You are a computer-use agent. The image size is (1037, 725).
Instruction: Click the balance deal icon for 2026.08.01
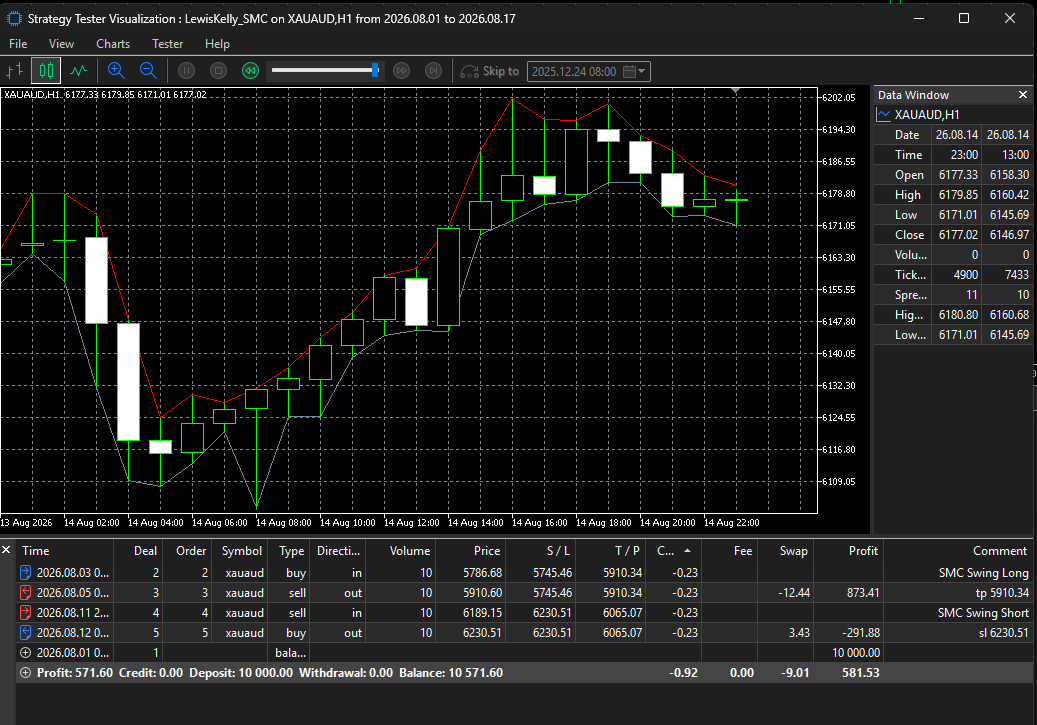point(26,652)
